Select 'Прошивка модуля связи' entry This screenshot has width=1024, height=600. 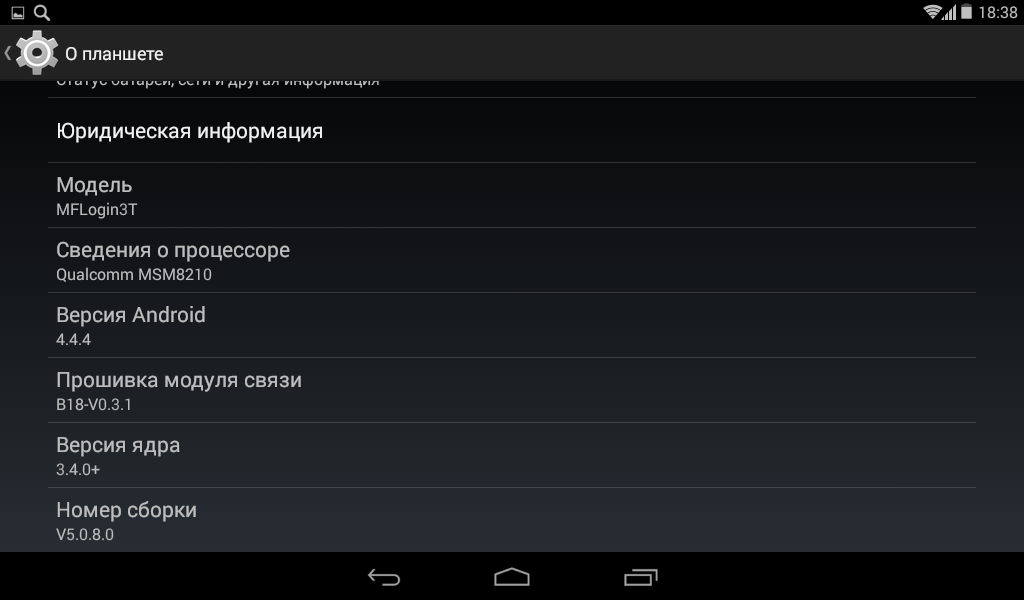click(512, 390)
